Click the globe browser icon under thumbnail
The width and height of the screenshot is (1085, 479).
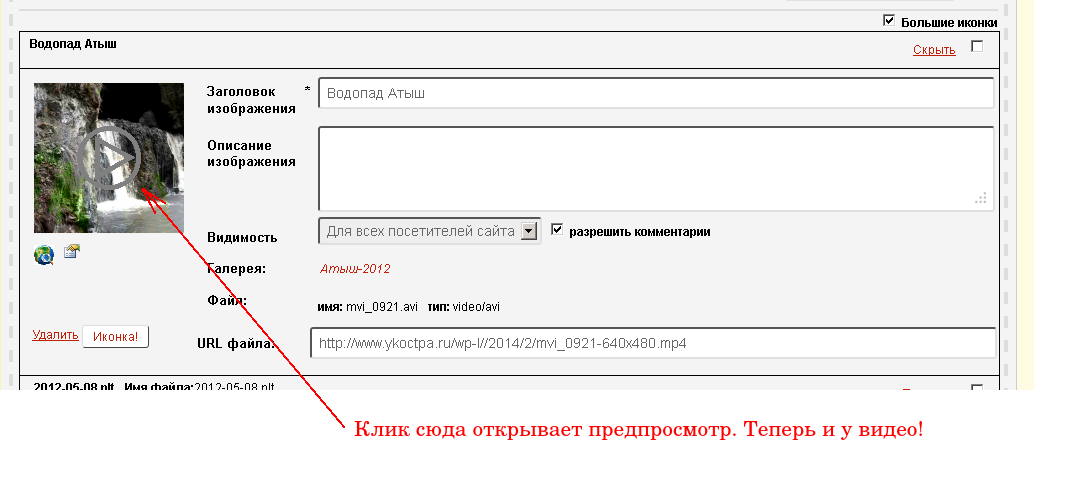pos(44,255)
